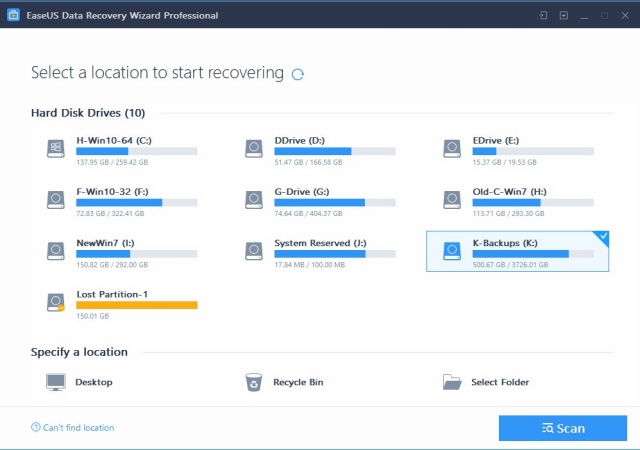Select the System Reserved (J:) partition label
Viewport: 640px width, 450px height.
pyautogui.click(x=319, y=243)
